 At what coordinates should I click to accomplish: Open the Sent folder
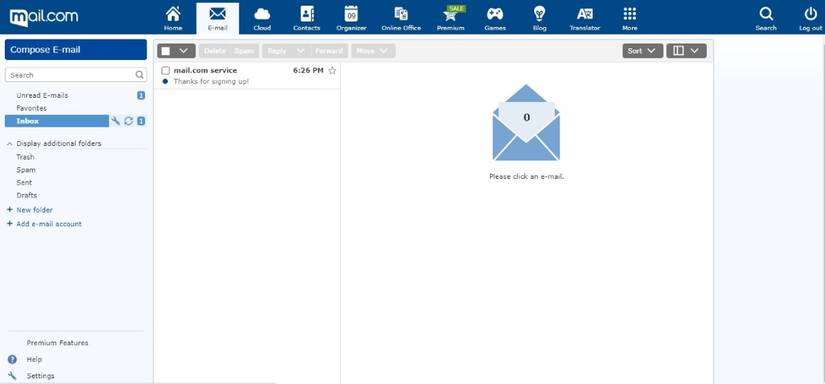(x=24, y=183)
